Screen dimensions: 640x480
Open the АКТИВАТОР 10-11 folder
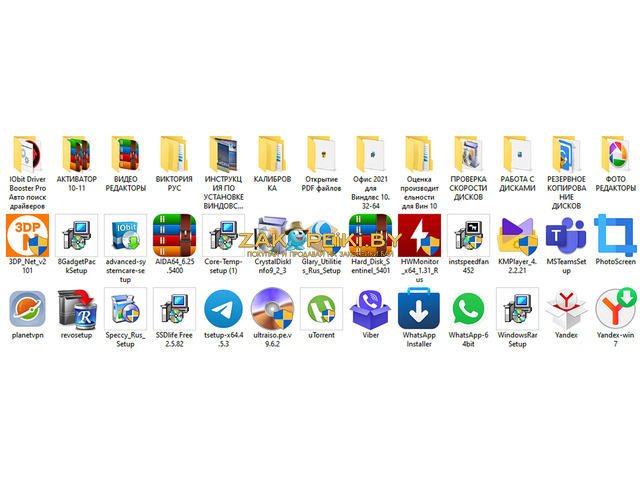pos(76,153)
